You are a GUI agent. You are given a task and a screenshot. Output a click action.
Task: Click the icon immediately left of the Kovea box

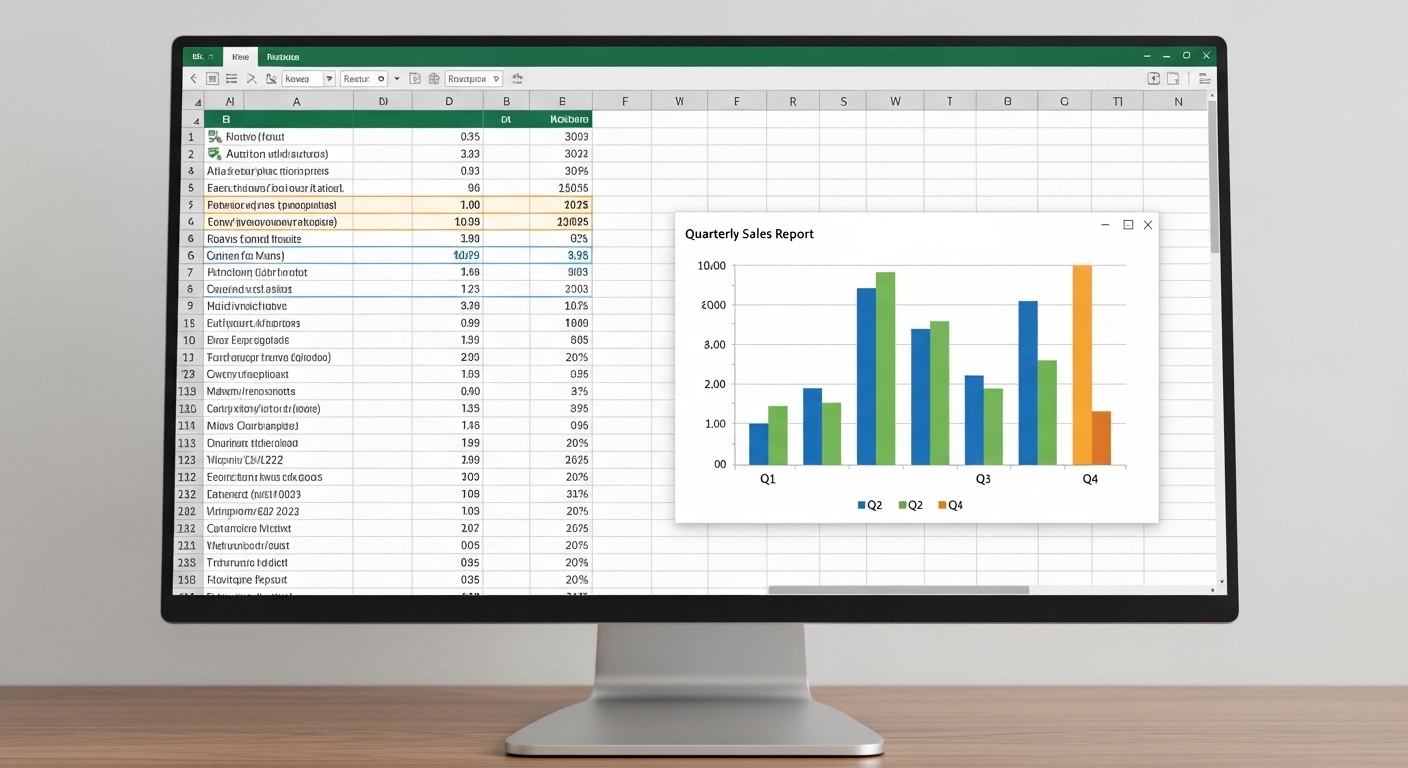[x=270, y=78]
